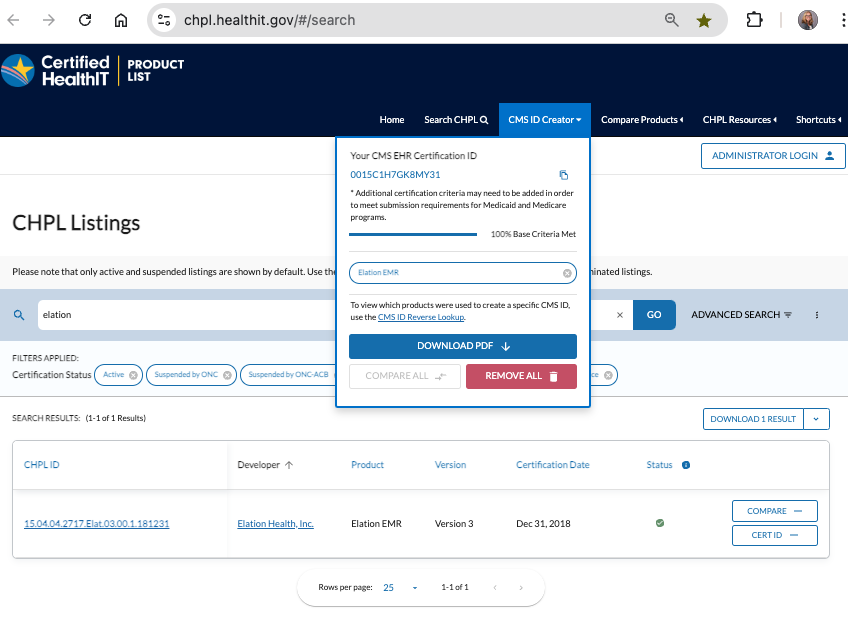
Task: Open download results options dropdown arrow
Action: (x=816, y=419)
